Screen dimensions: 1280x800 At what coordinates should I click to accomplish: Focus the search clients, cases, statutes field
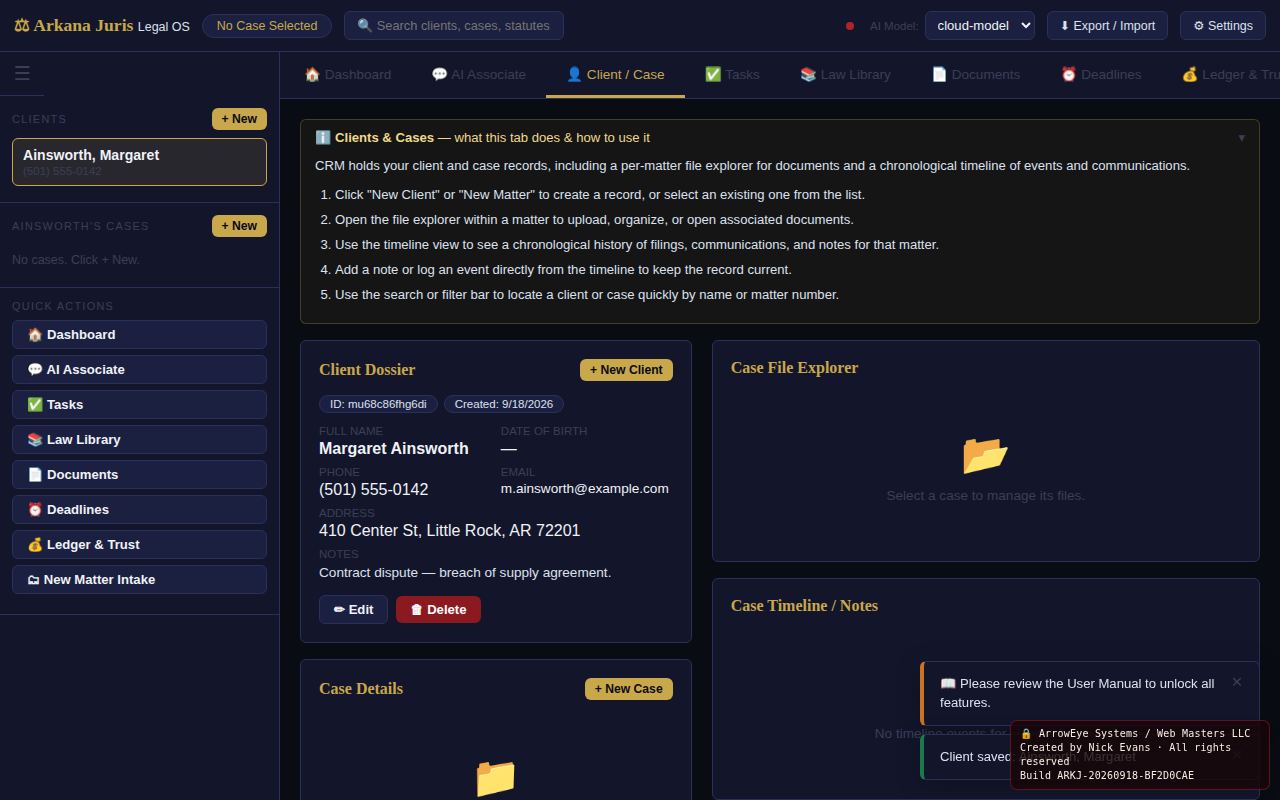tap(454, 25)
